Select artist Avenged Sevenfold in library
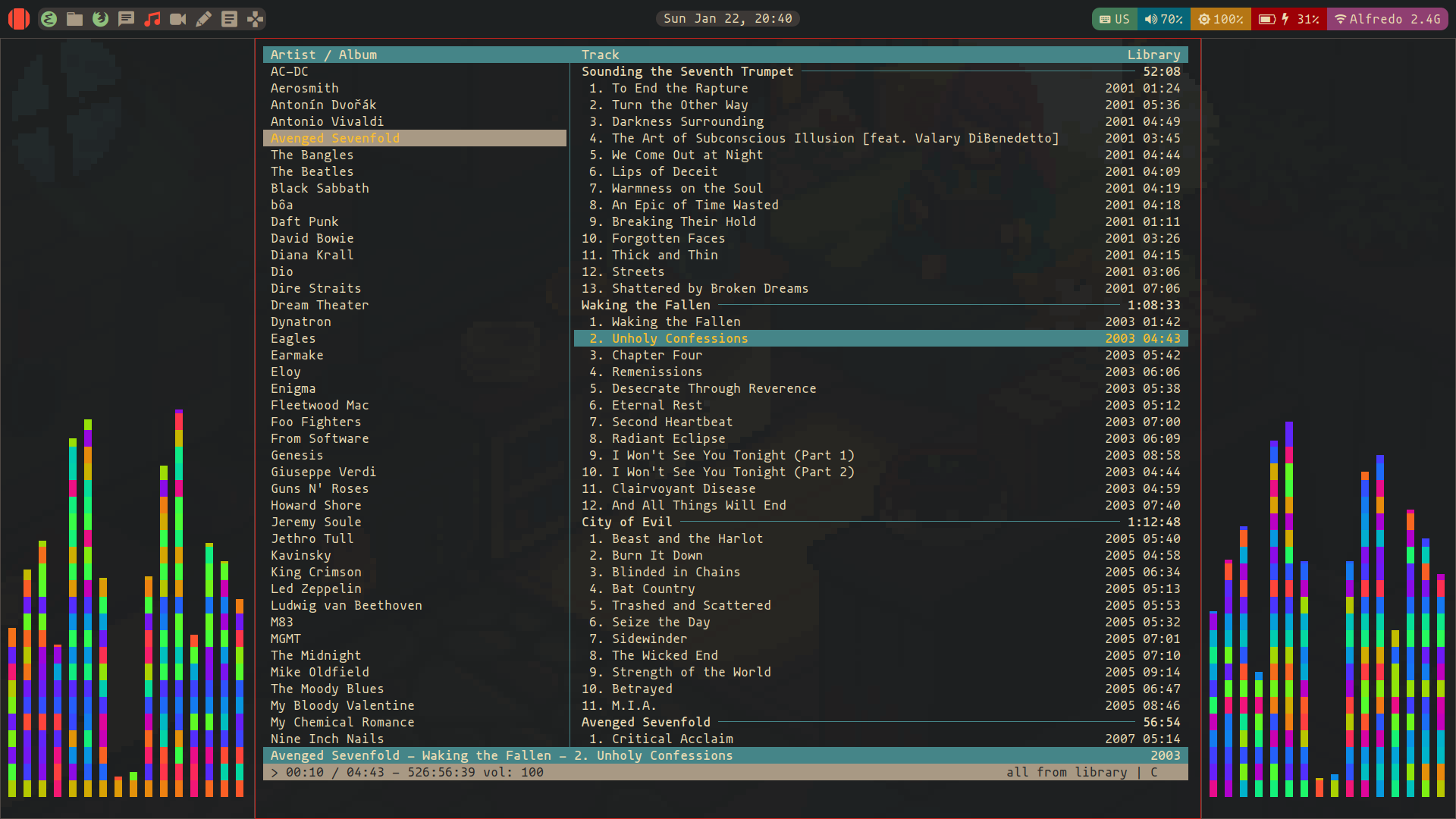 (x=334, y=138)
